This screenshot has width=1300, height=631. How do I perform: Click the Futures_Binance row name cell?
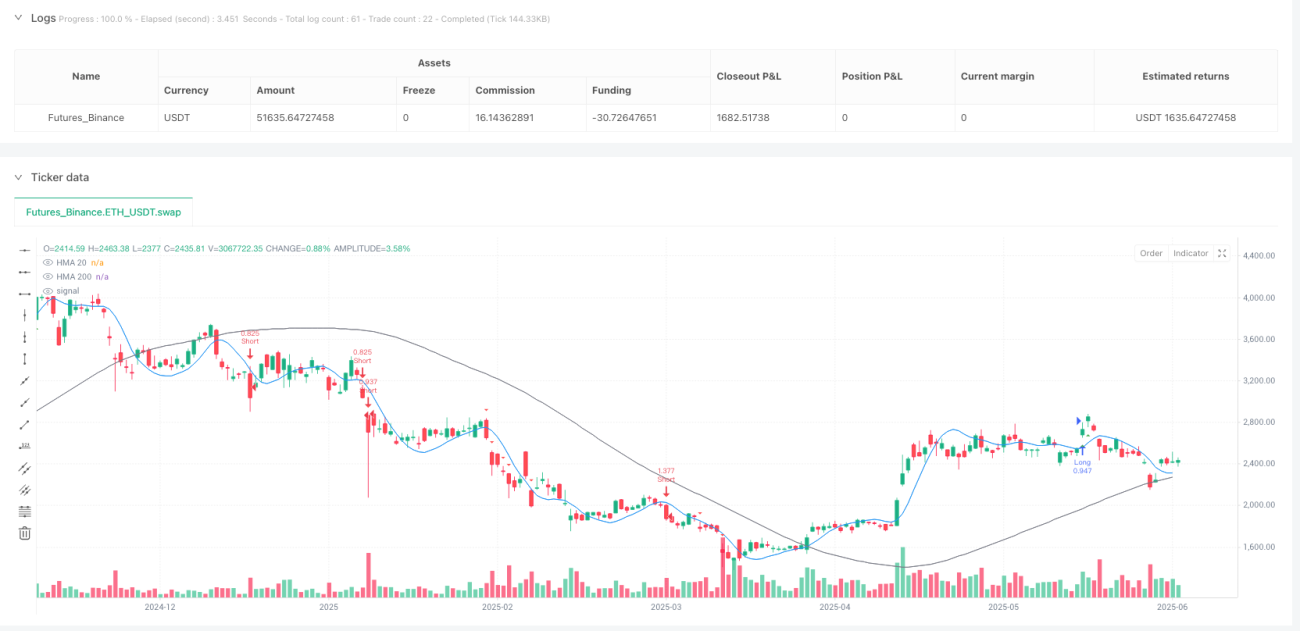coord(86,117)
